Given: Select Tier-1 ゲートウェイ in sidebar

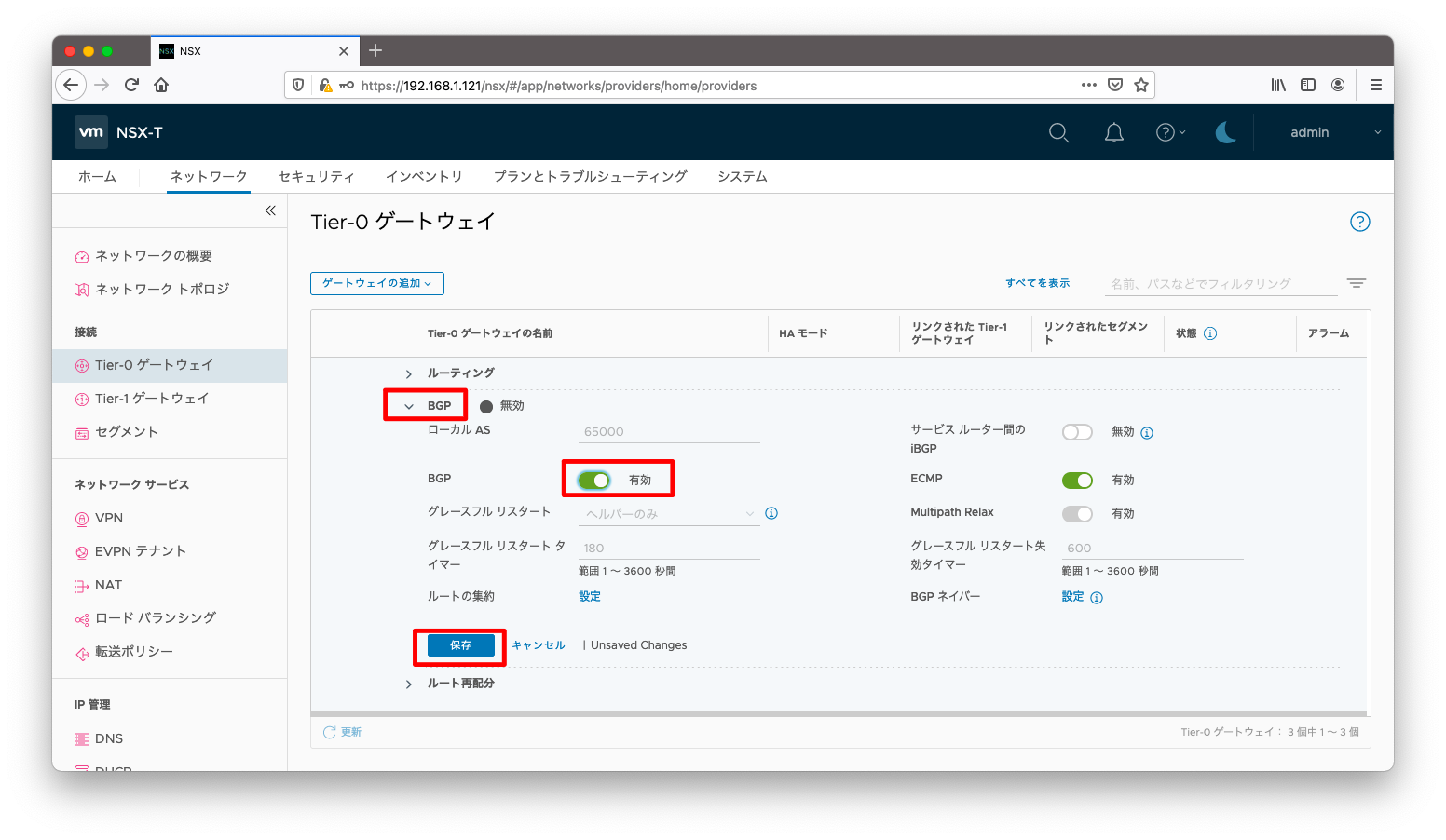Looking at the screenshot, I should [152, 399].
